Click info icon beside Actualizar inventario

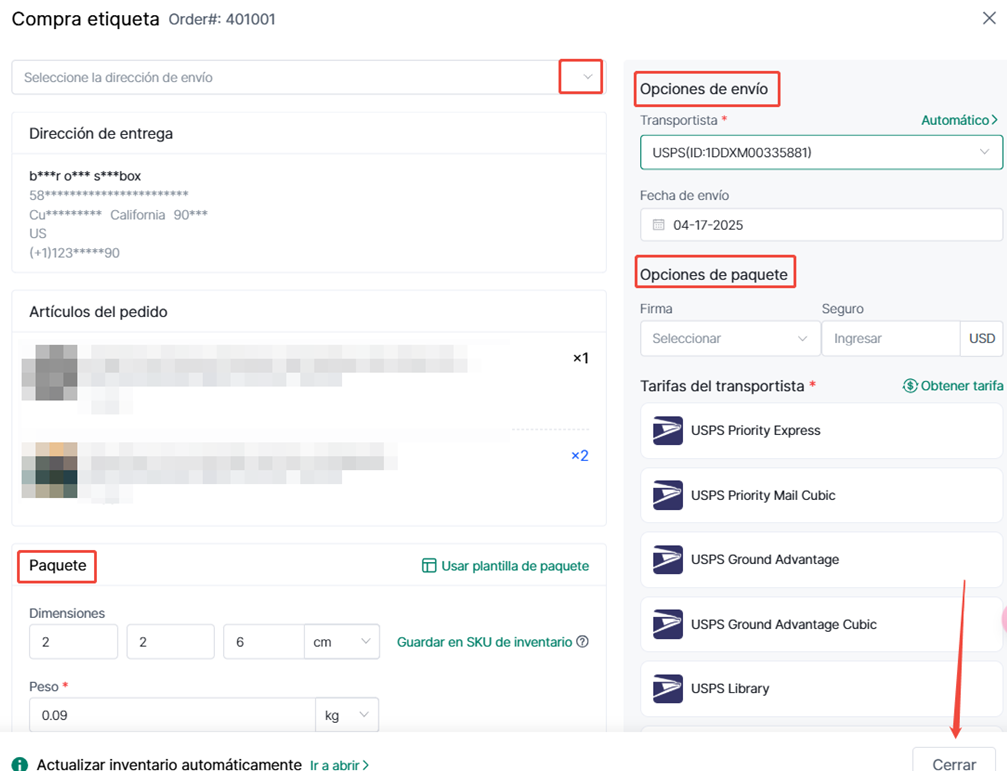coord(20,765)
